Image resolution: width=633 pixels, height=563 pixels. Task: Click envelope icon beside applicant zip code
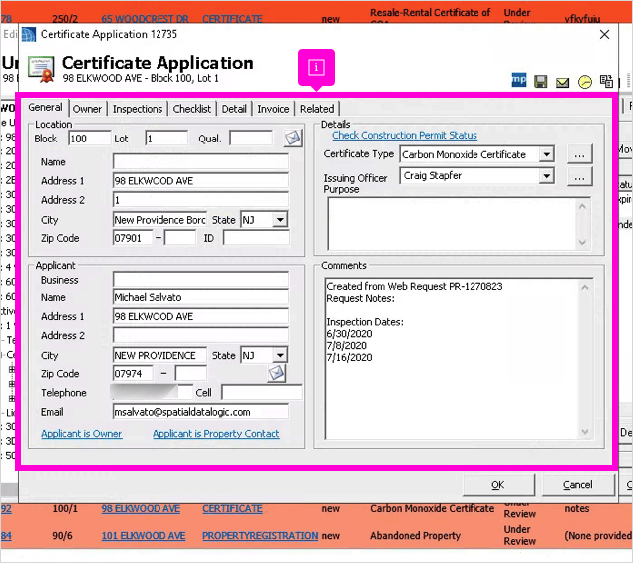[x=277, y=373]
